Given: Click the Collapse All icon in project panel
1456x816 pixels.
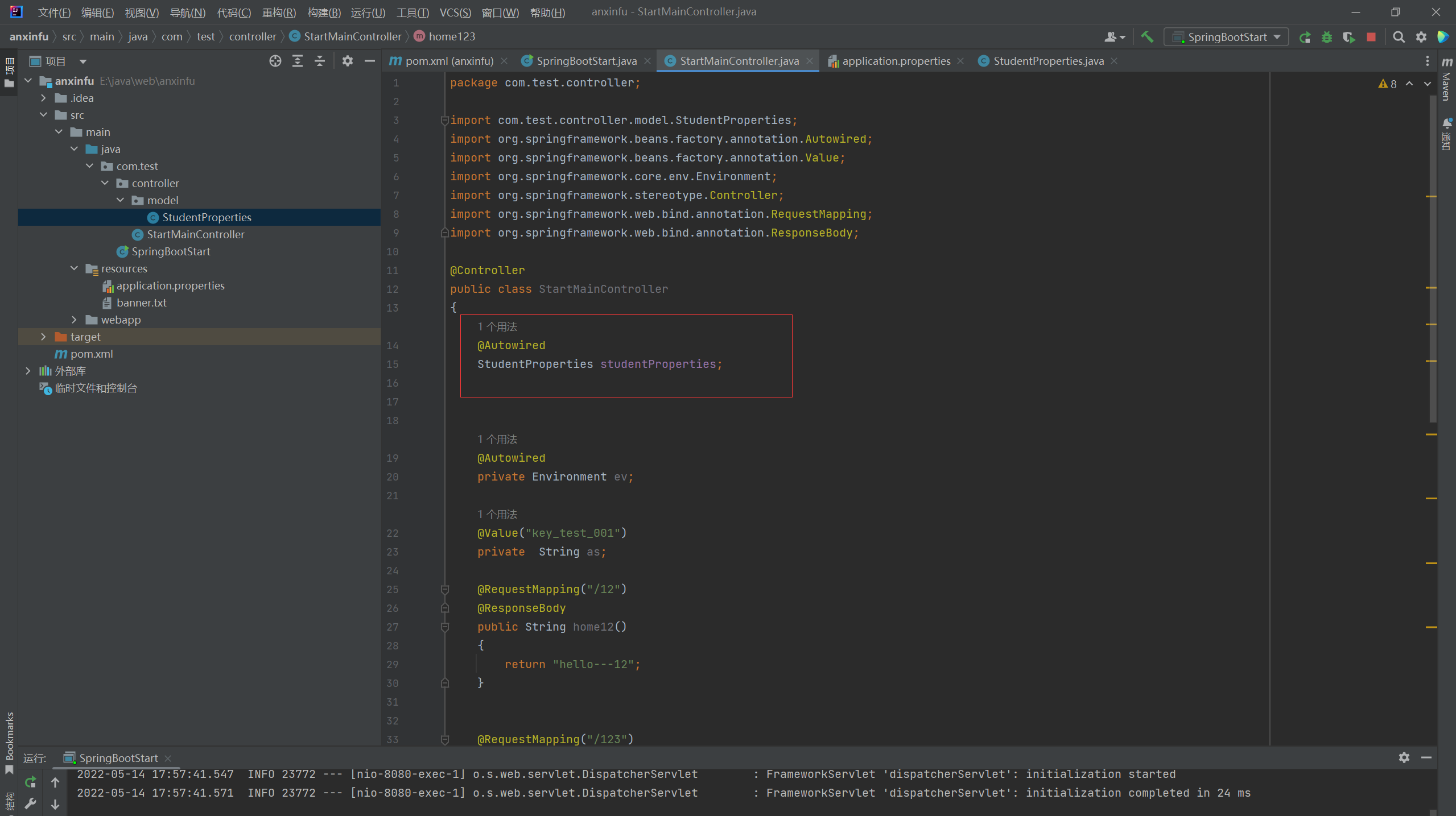Looking at the screenshot, I should tap(320, 61).
